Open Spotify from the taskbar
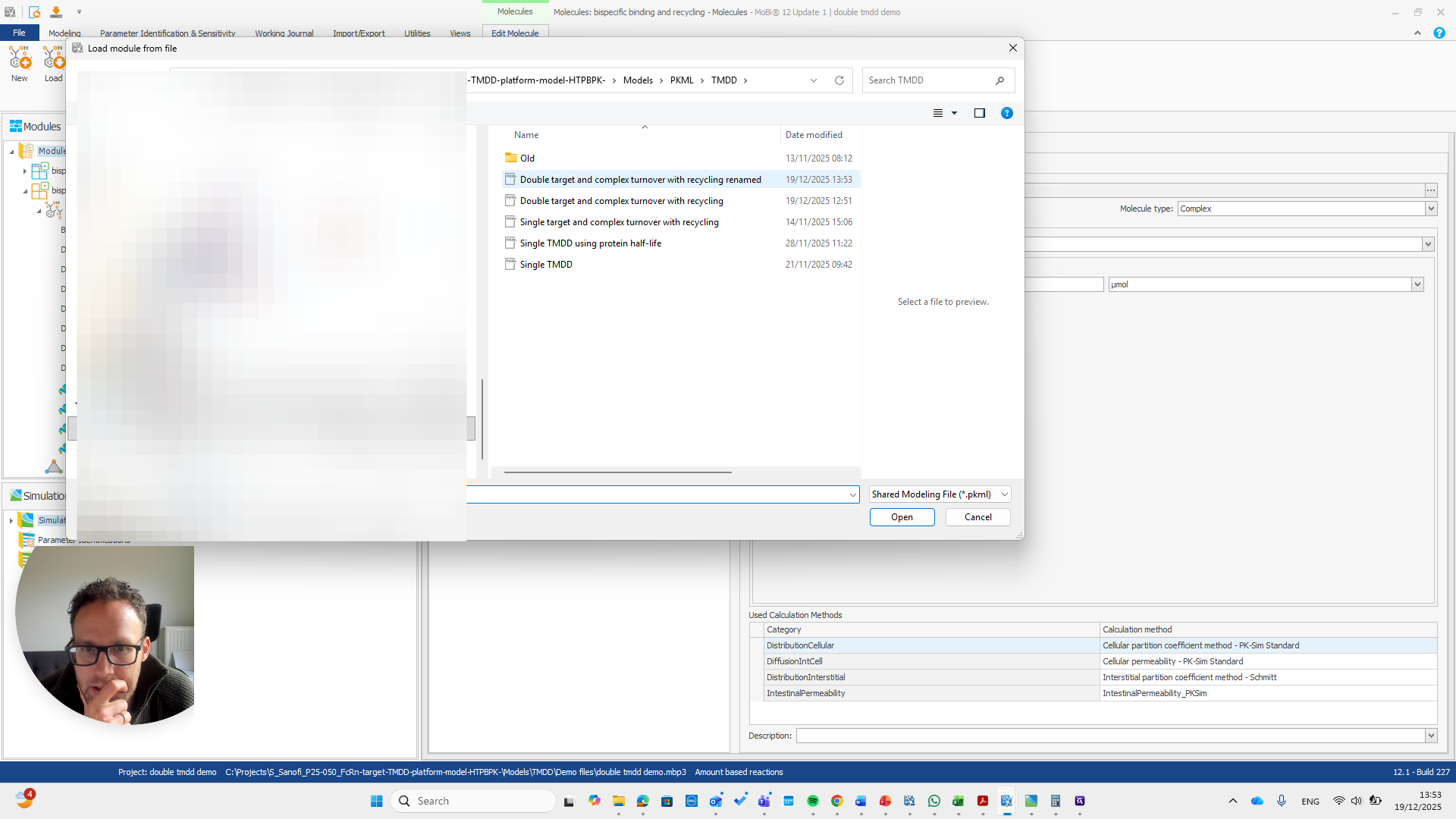The height and width of the screenshot is (819, 1456). [x=813, y=800]
